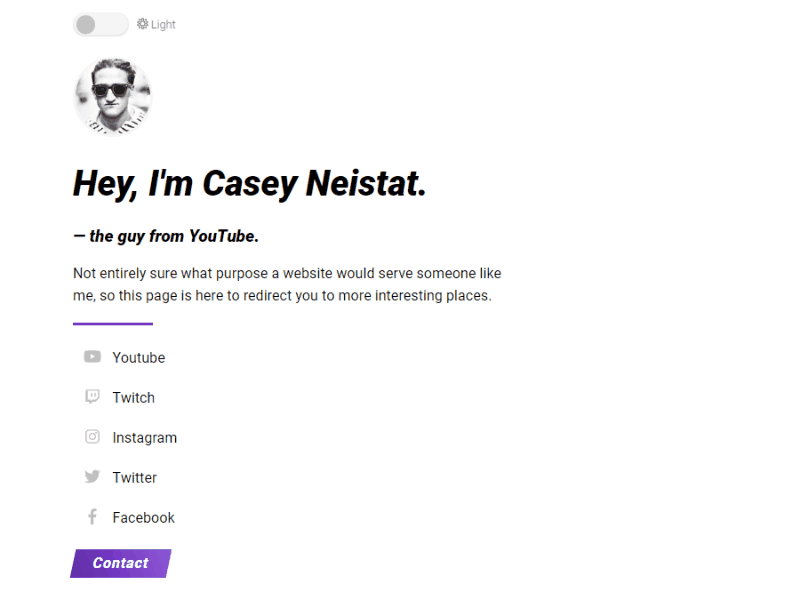Image resolution: width=800 pixels, height=600 pixels.
Task: Select the Twitch icon
Action: tap(92, 397)
